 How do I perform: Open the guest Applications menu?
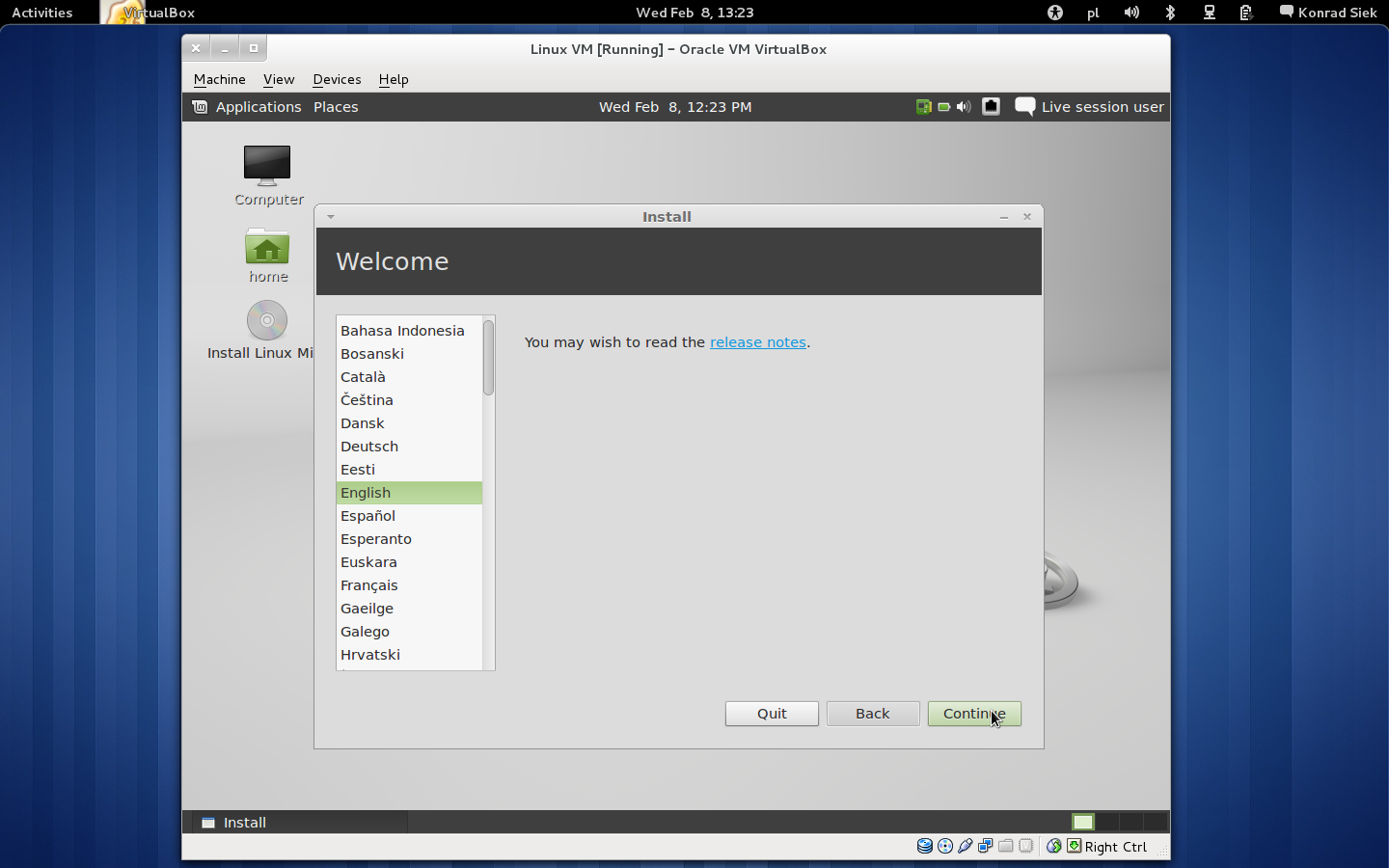[x=259, y=107]
